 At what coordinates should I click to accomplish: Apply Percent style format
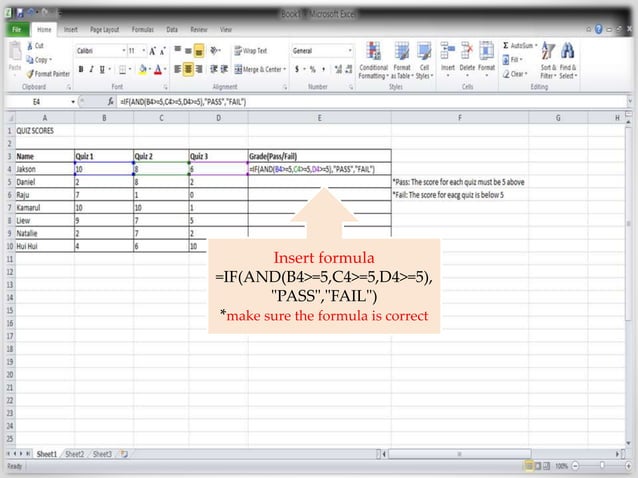point(312,70)
